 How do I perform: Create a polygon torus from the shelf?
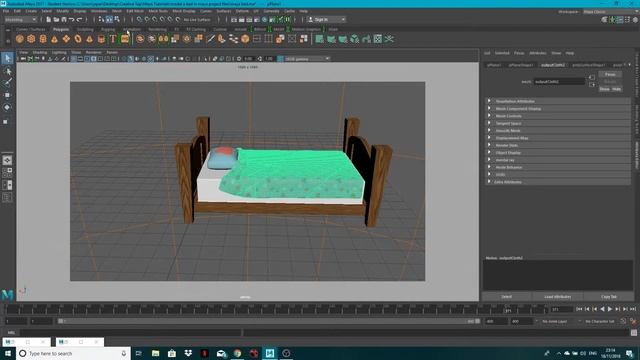(78, 39)
